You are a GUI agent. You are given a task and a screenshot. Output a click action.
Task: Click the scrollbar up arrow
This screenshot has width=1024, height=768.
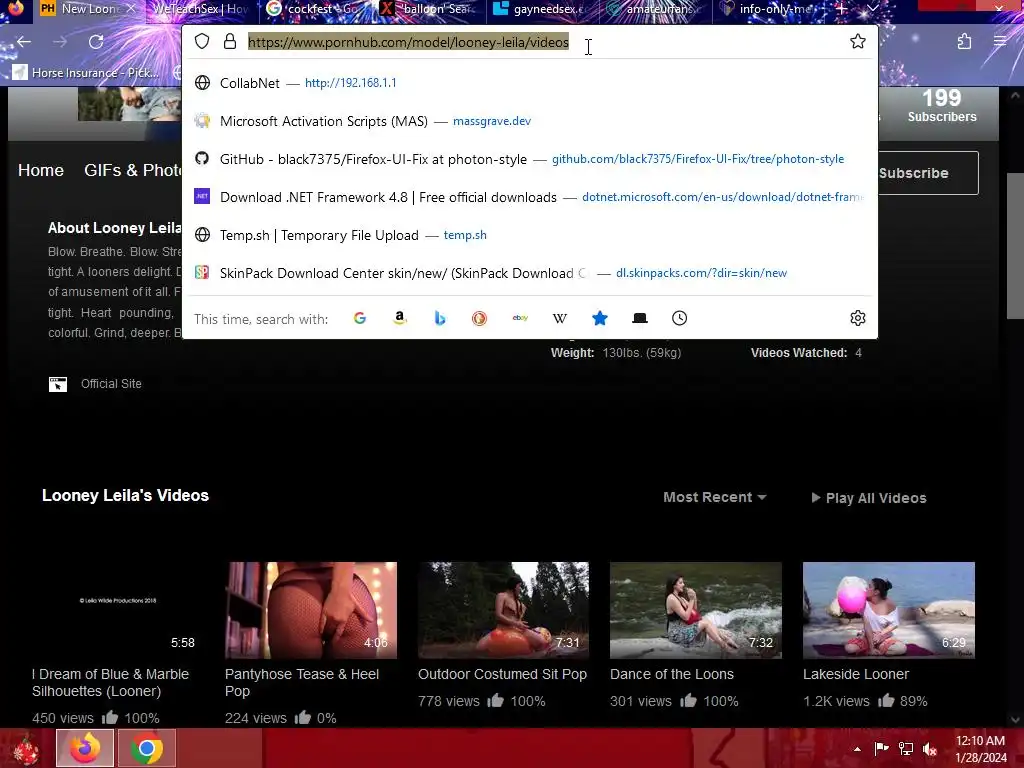pyautogui.click(x=1014, y=95)
